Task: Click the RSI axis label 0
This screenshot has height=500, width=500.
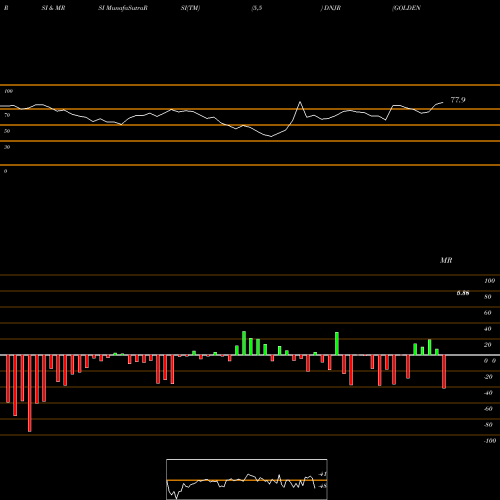Action: pos(5,171)
